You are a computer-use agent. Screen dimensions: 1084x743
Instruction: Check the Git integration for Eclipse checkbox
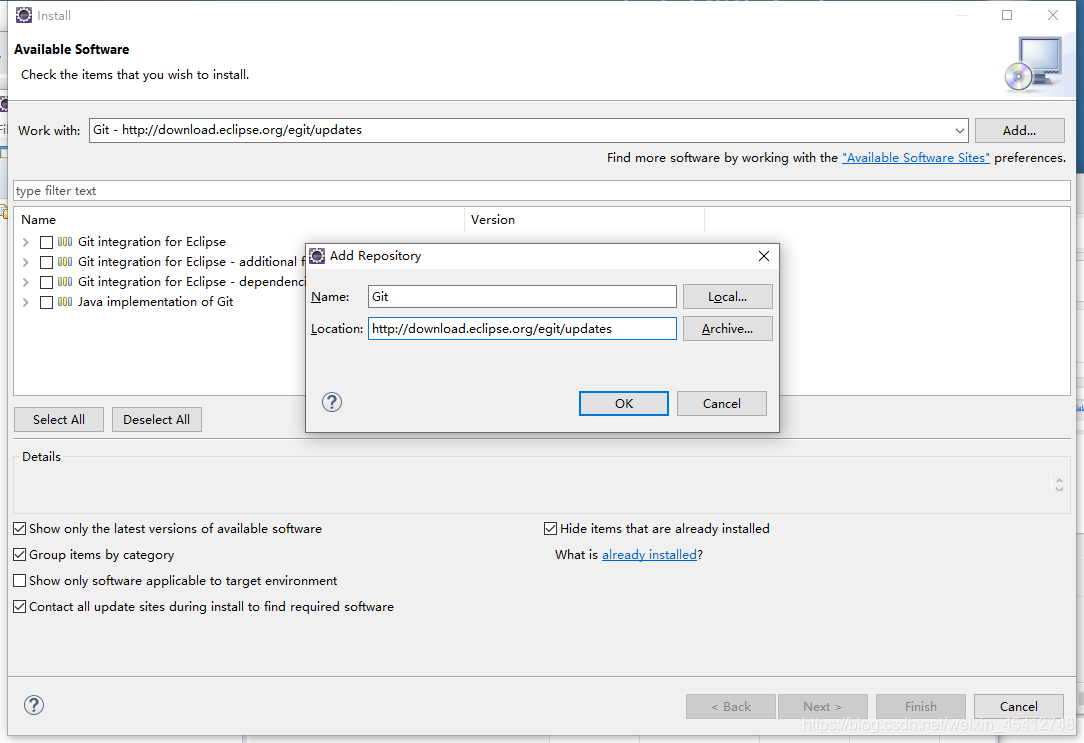tap(46, 243)
